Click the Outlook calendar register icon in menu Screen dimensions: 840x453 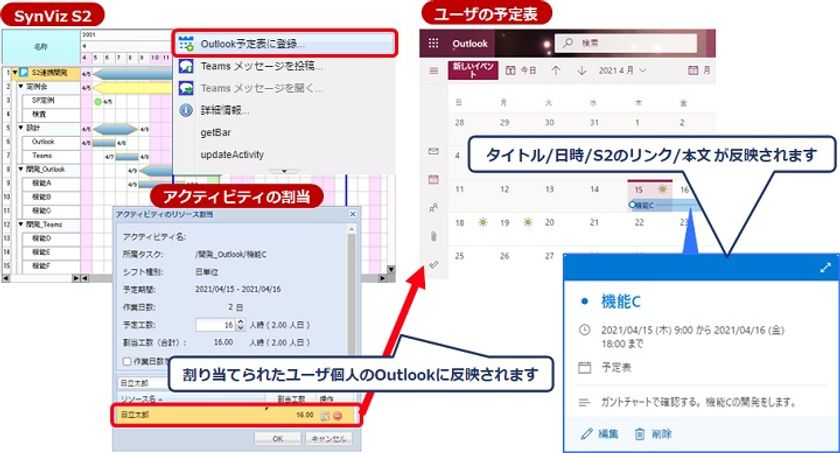[x=186, y=43]
